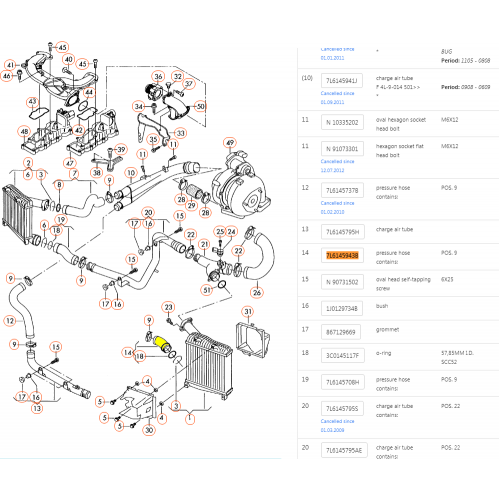500x500 pixels.
Task: Open part number 7L6145941J
Action: [x=342, y=81]
